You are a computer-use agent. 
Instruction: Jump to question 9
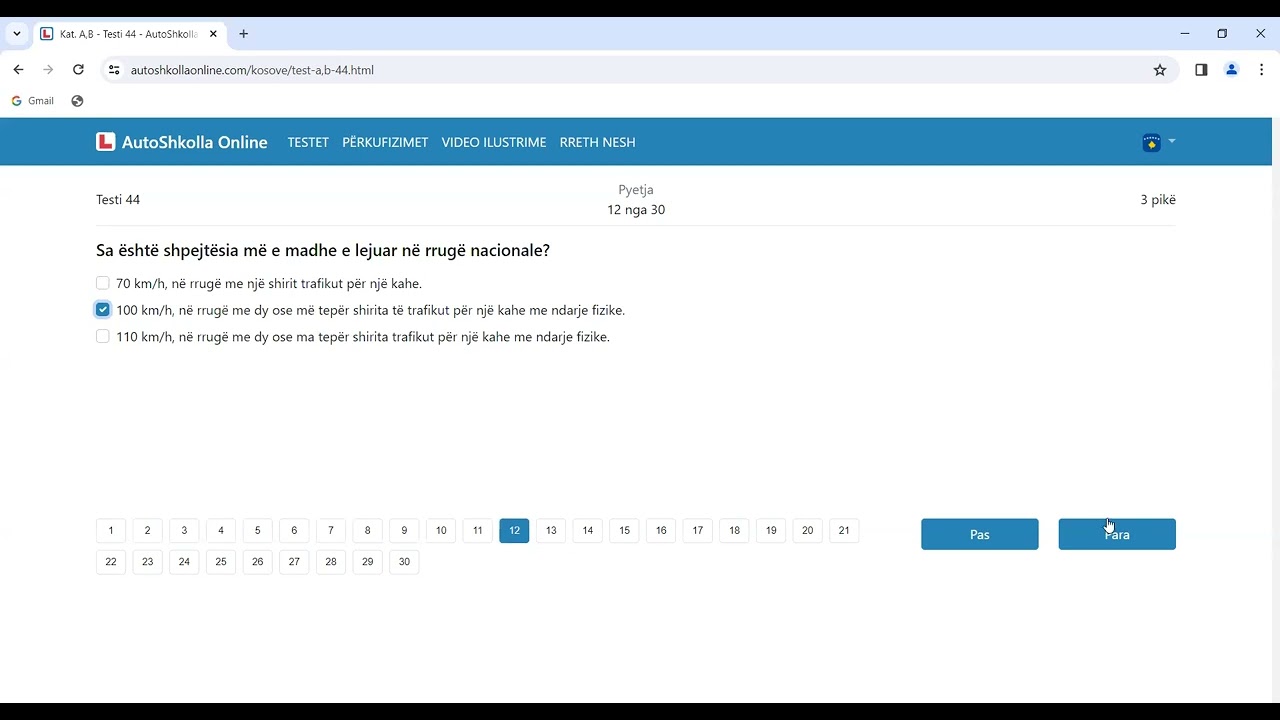[404, 530]
